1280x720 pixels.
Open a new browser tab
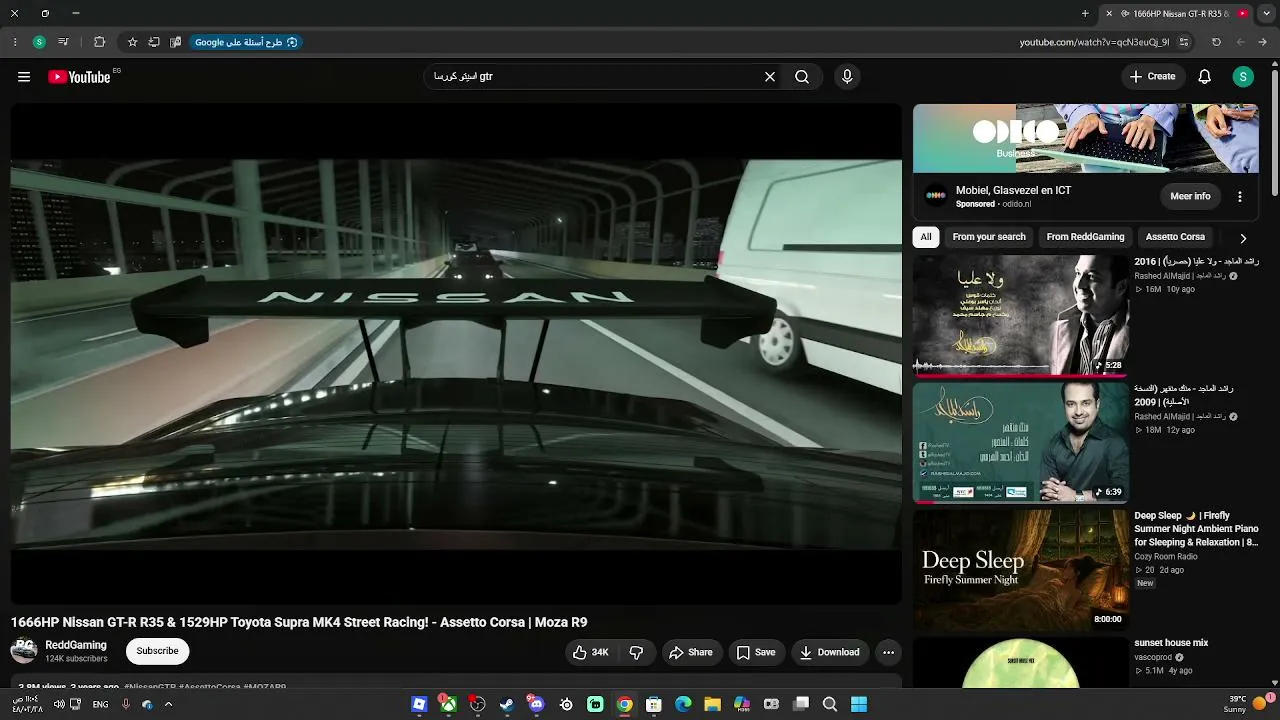coord(1085,14)
